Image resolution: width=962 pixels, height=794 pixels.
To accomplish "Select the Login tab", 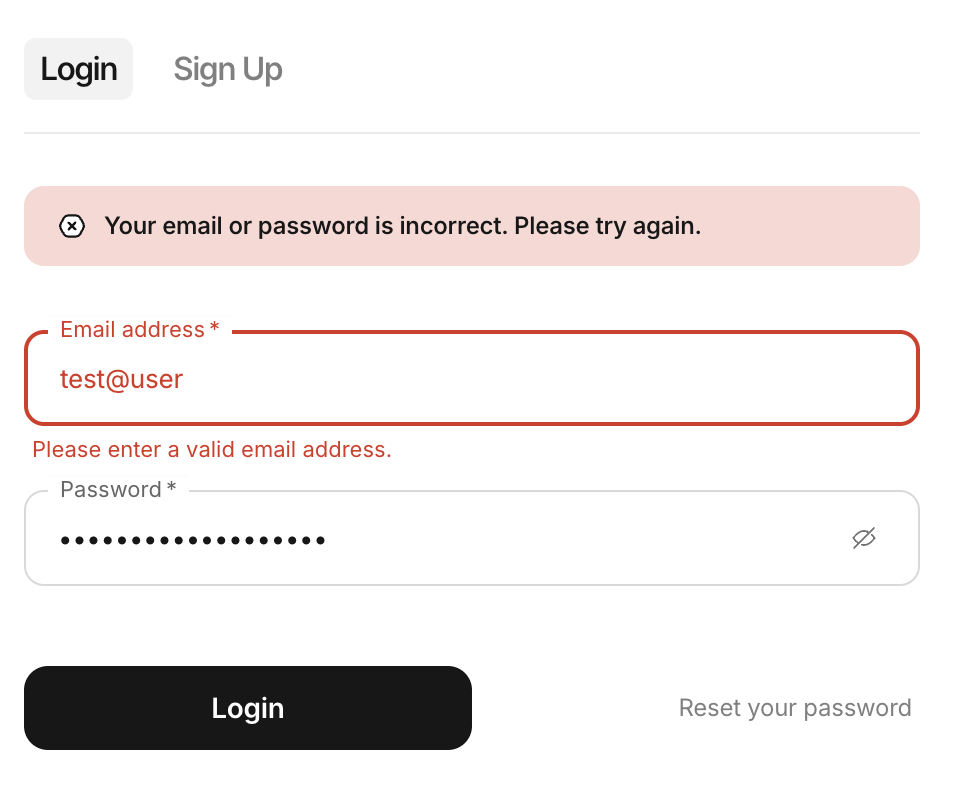I will coord(79,69).
